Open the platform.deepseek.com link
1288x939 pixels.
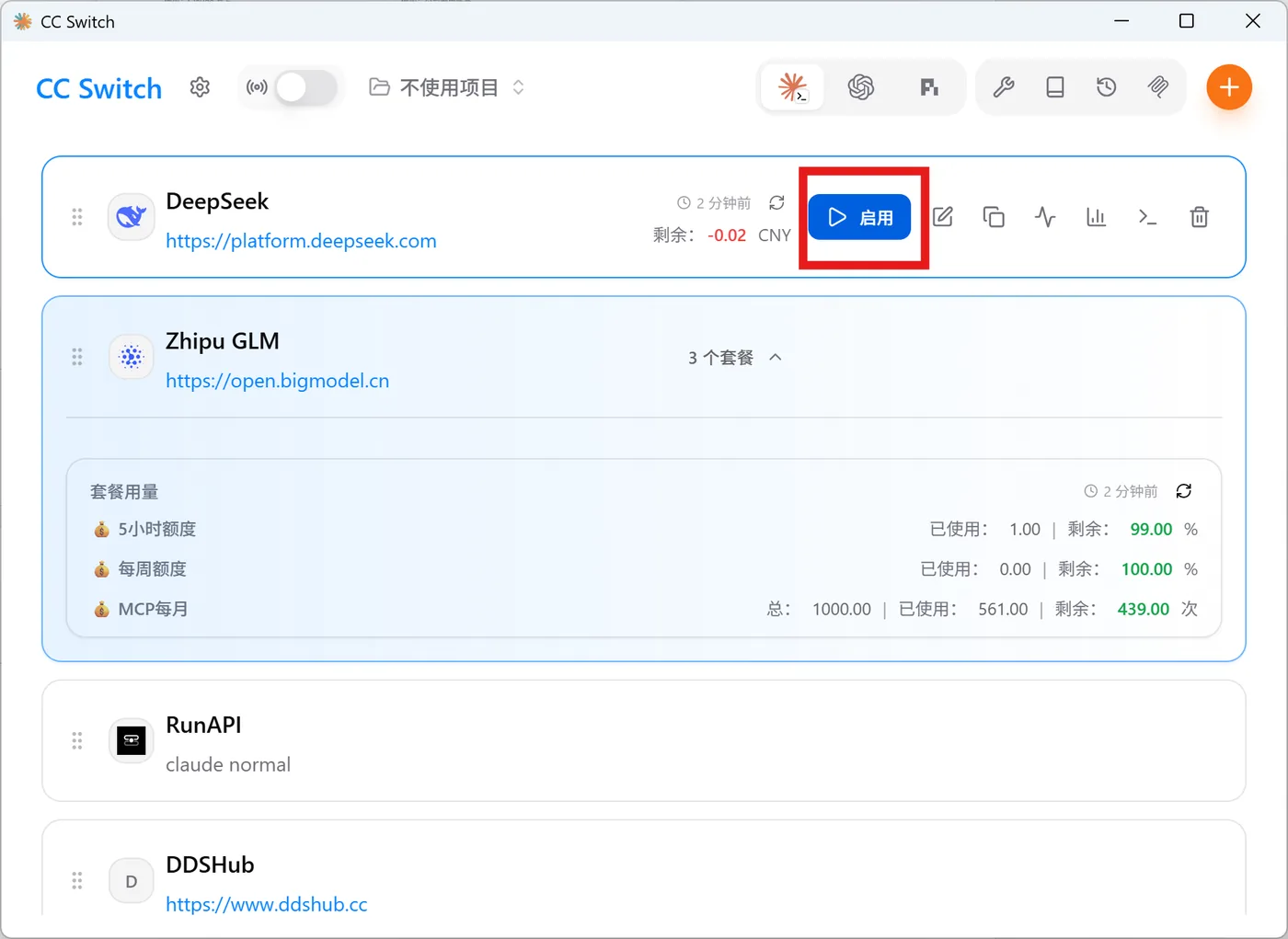pyautogui.click(x=301, y=241)
